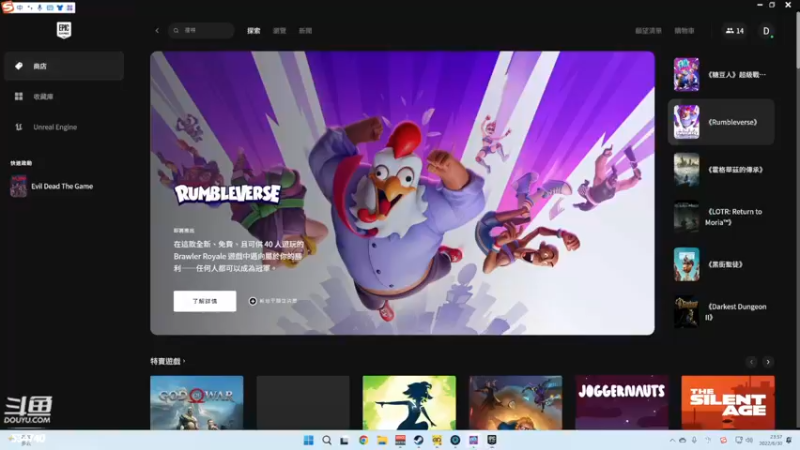Image resolution: width=800 pixels, height=450 pixels.
Task: Select the News tab in the top nav
Action: [x=305, y=31]
